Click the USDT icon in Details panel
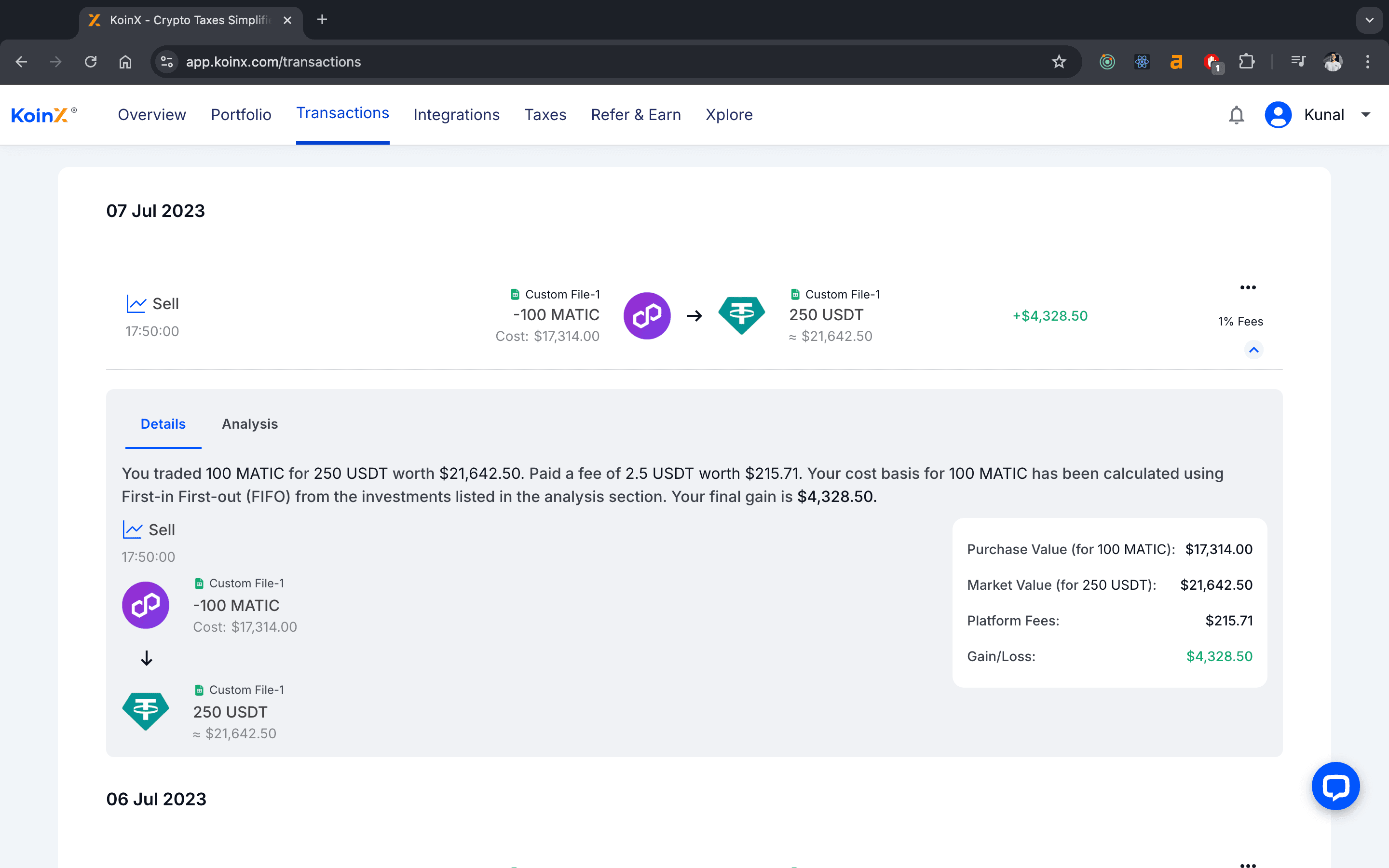Screen dimensions: 1389x868 (145, 712)
